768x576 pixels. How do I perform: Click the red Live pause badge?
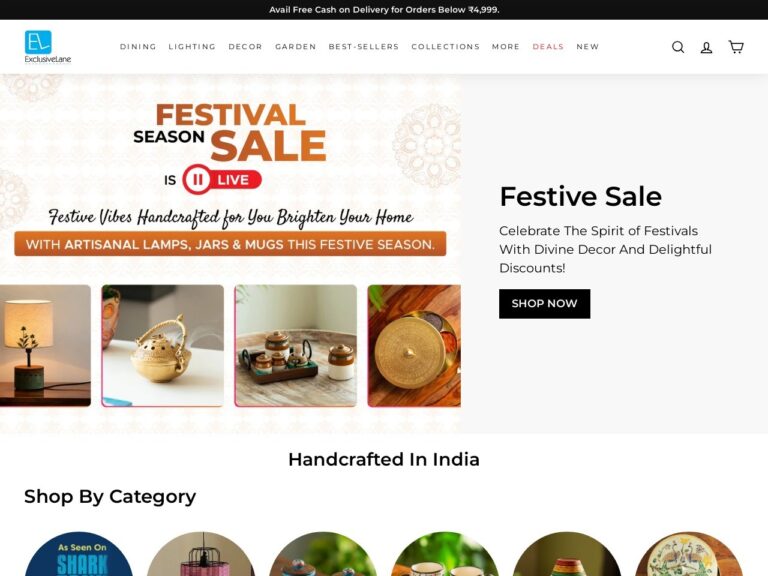[x=222, y=180]
